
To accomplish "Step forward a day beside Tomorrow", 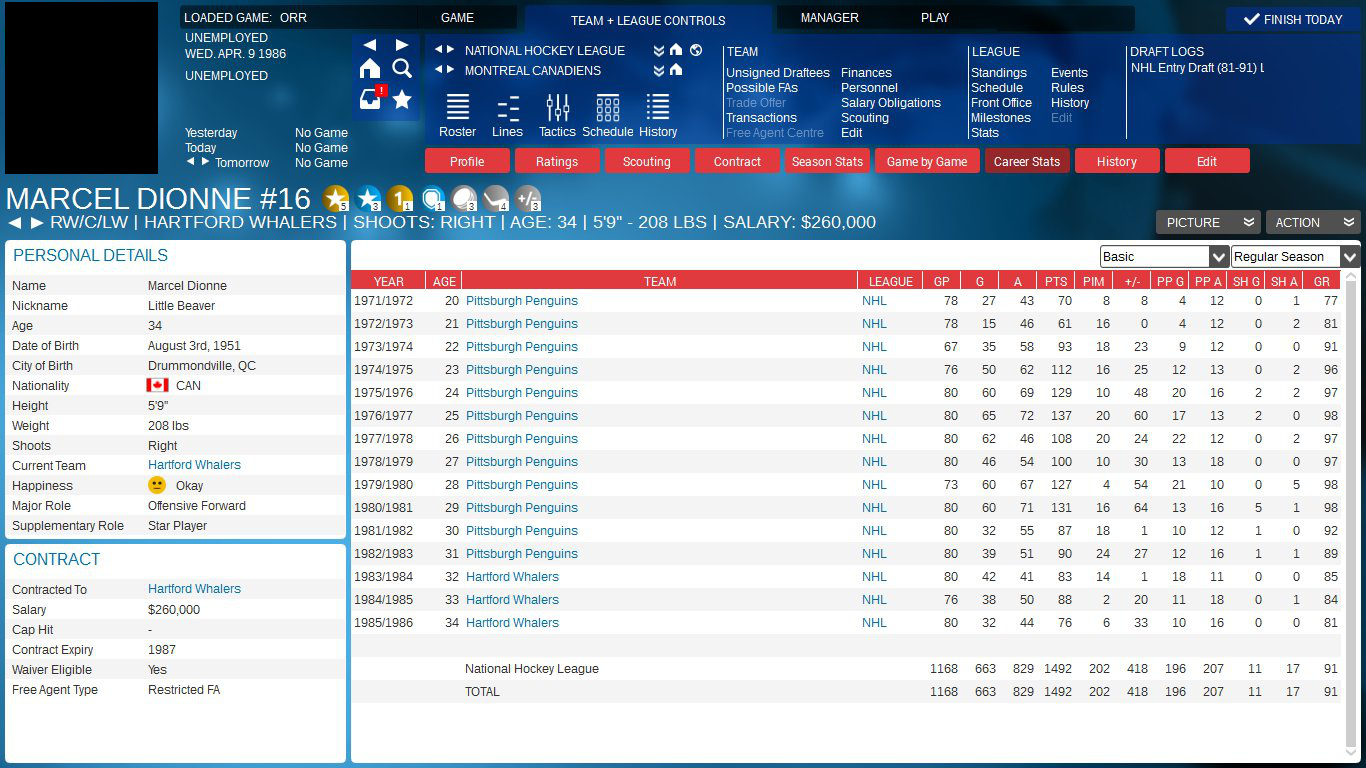I will pos(206,162).
